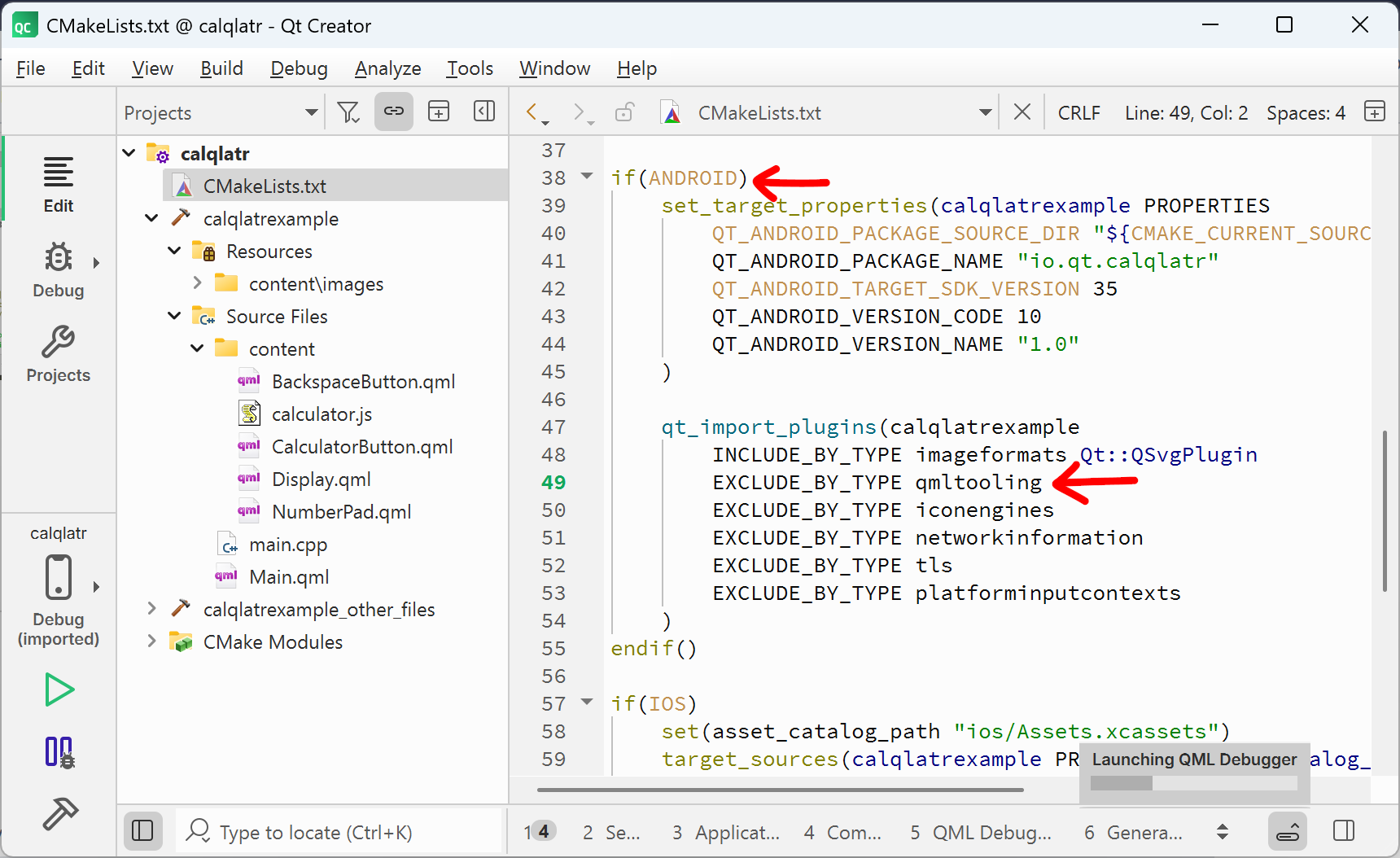Open the File menu
1400x858 pixels.
coord(30,68)
